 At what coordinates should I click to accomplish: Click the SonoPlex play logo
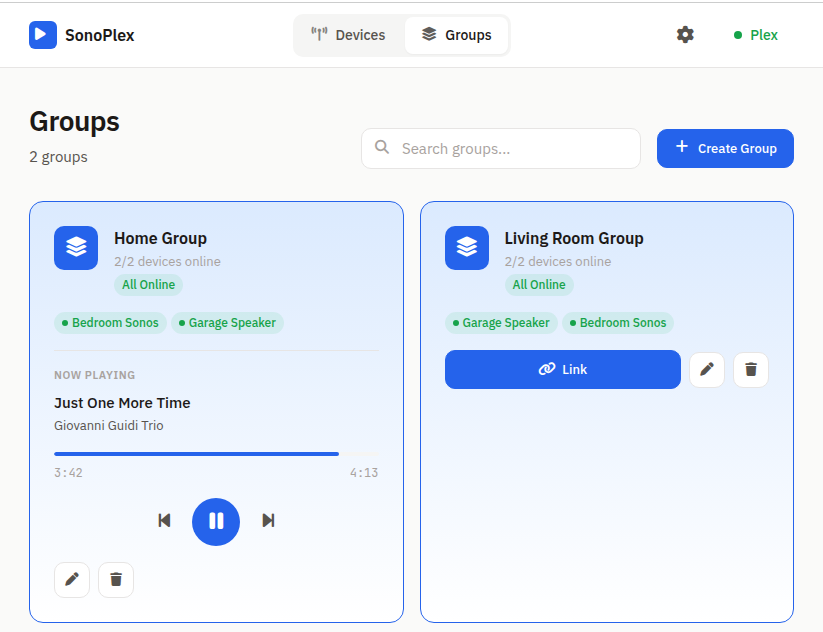coord(40,34)
